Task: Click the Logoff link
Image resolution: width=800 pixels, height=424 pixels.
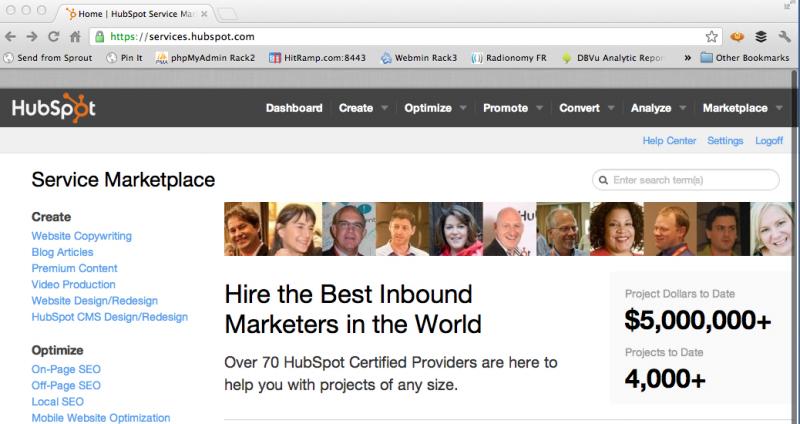Action: (x=769, y=140)
